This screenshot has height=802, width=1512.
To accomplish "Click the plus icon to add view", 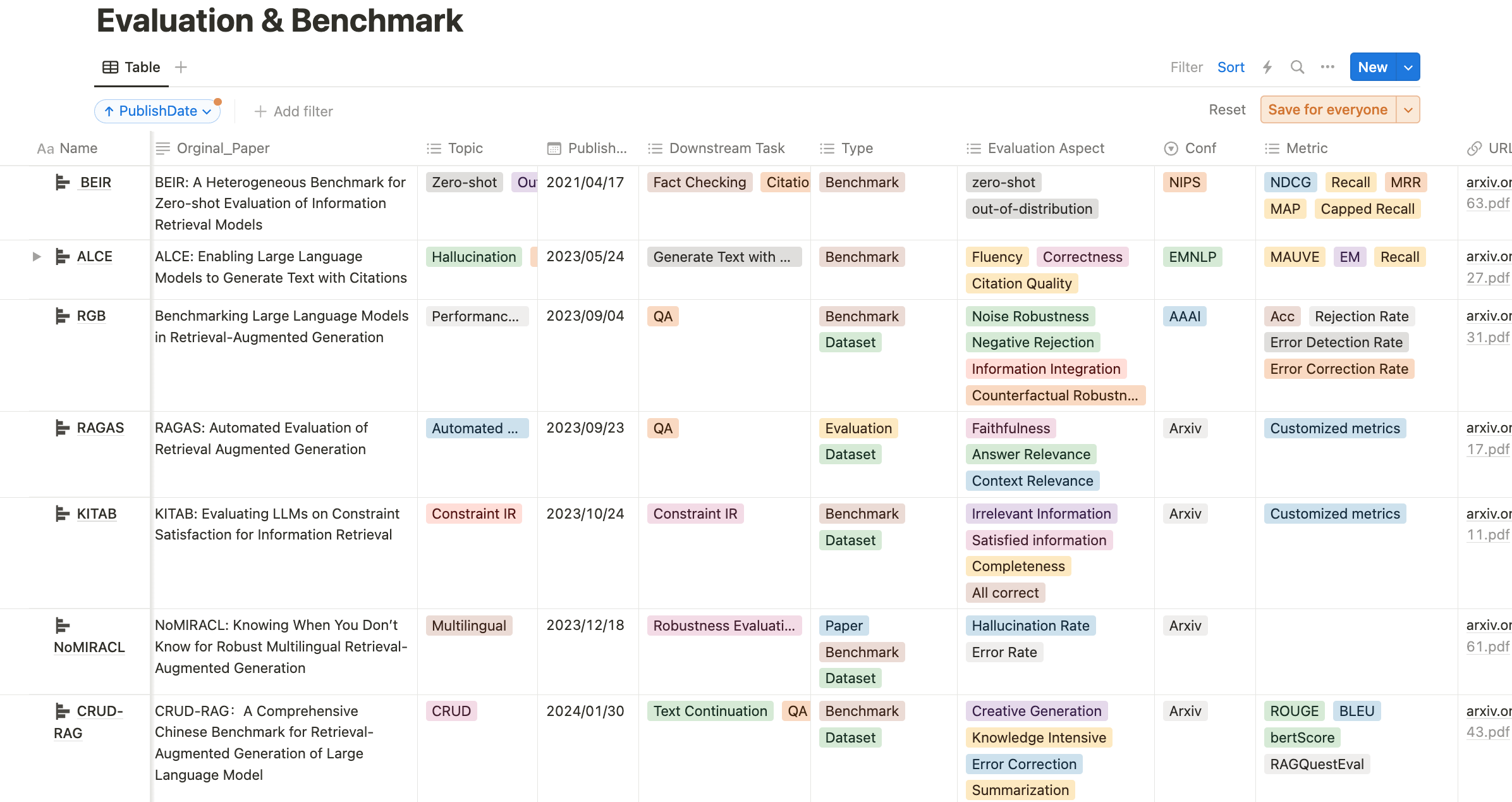I will pyautogui.click(x=181, y=67).
